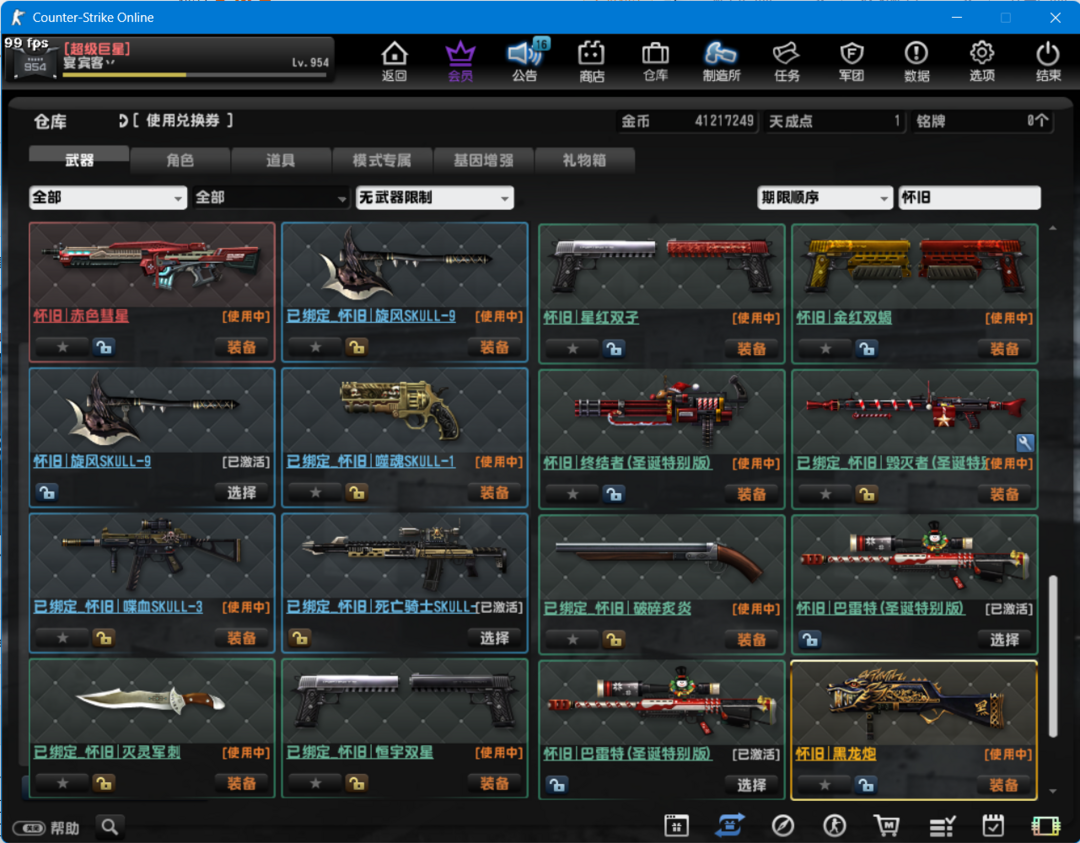Open the 军团 clan shield icon
Viewport: 1080px width, 843px height.
[851, 61]
